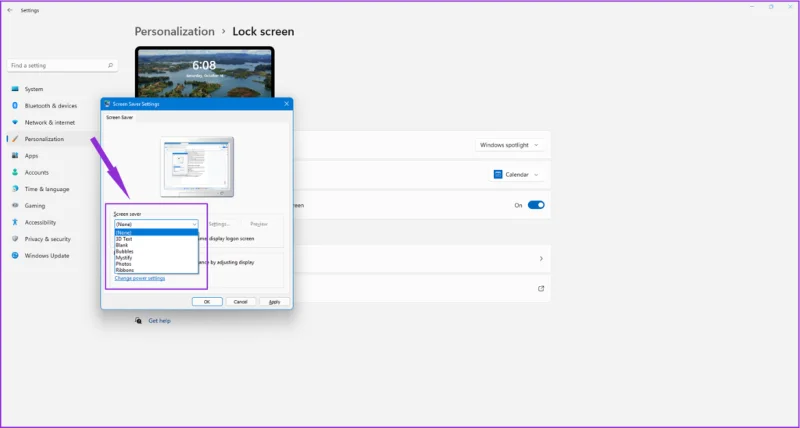Collapse the Screen saver combo box
The width and height of the screenshot is (800, 428).
[x=156, y=224]
